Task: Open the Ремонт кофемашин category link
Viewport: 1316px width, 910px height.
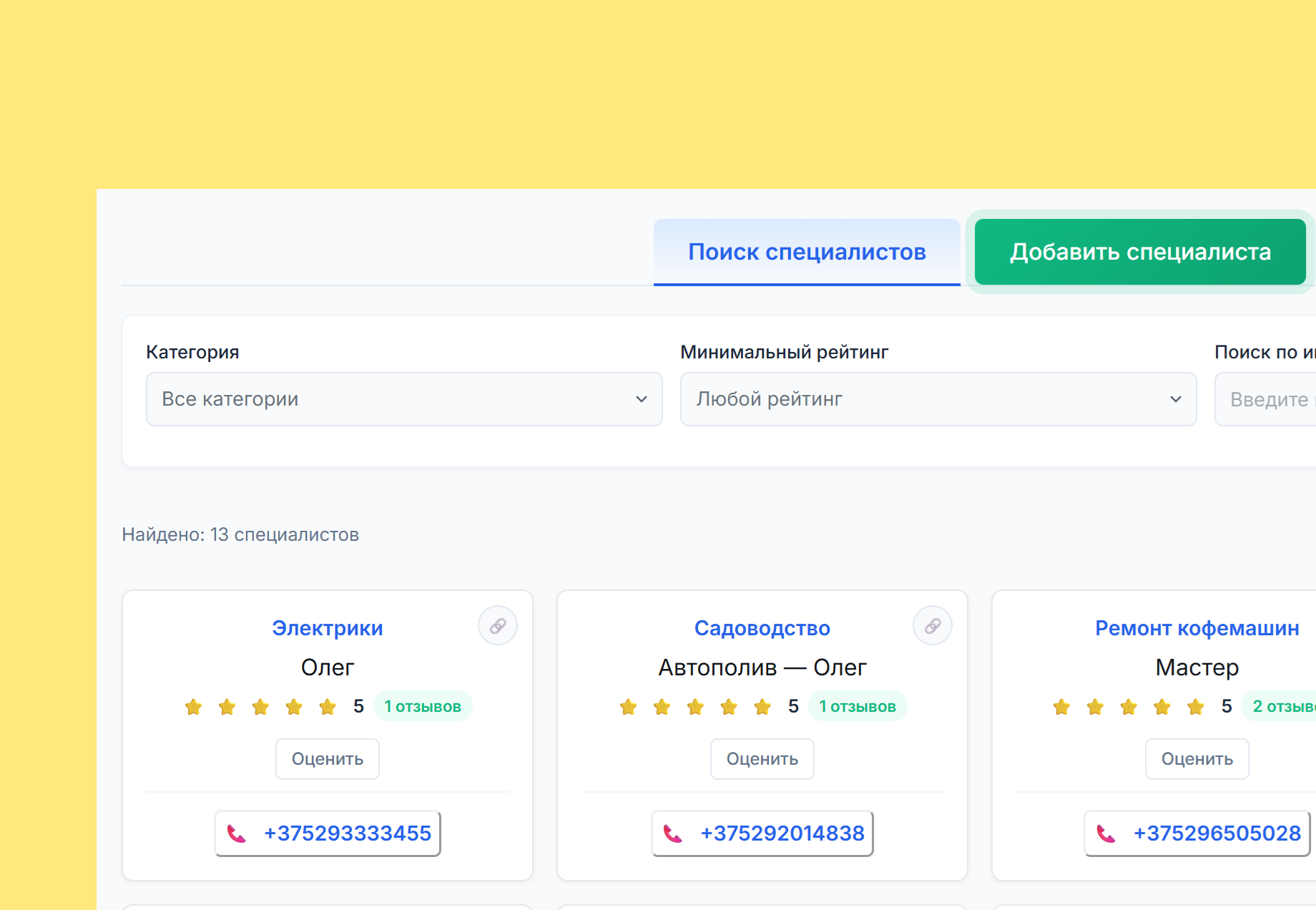Action: [1197, 627]
